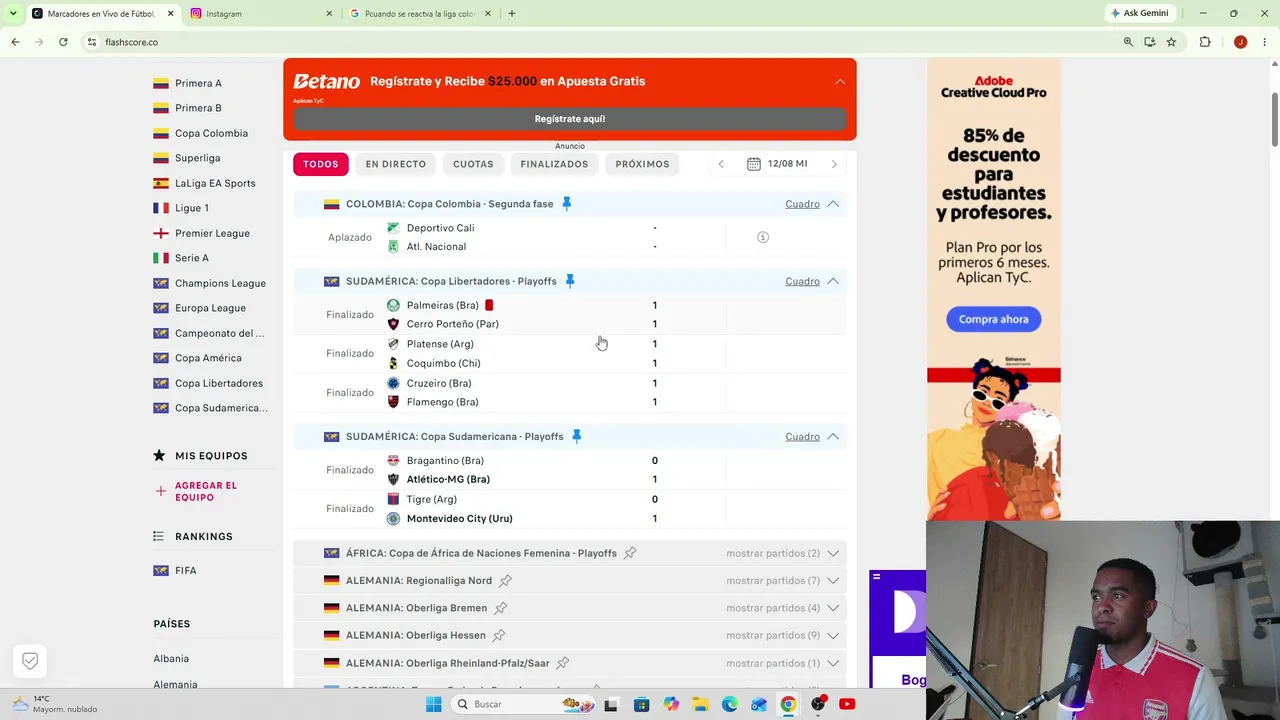The height and width of the screenshot is (720, 1280).
Task: Open Cuadro link for Copa Libertadores
Action: pyautogui.click(x=802, y=281)
